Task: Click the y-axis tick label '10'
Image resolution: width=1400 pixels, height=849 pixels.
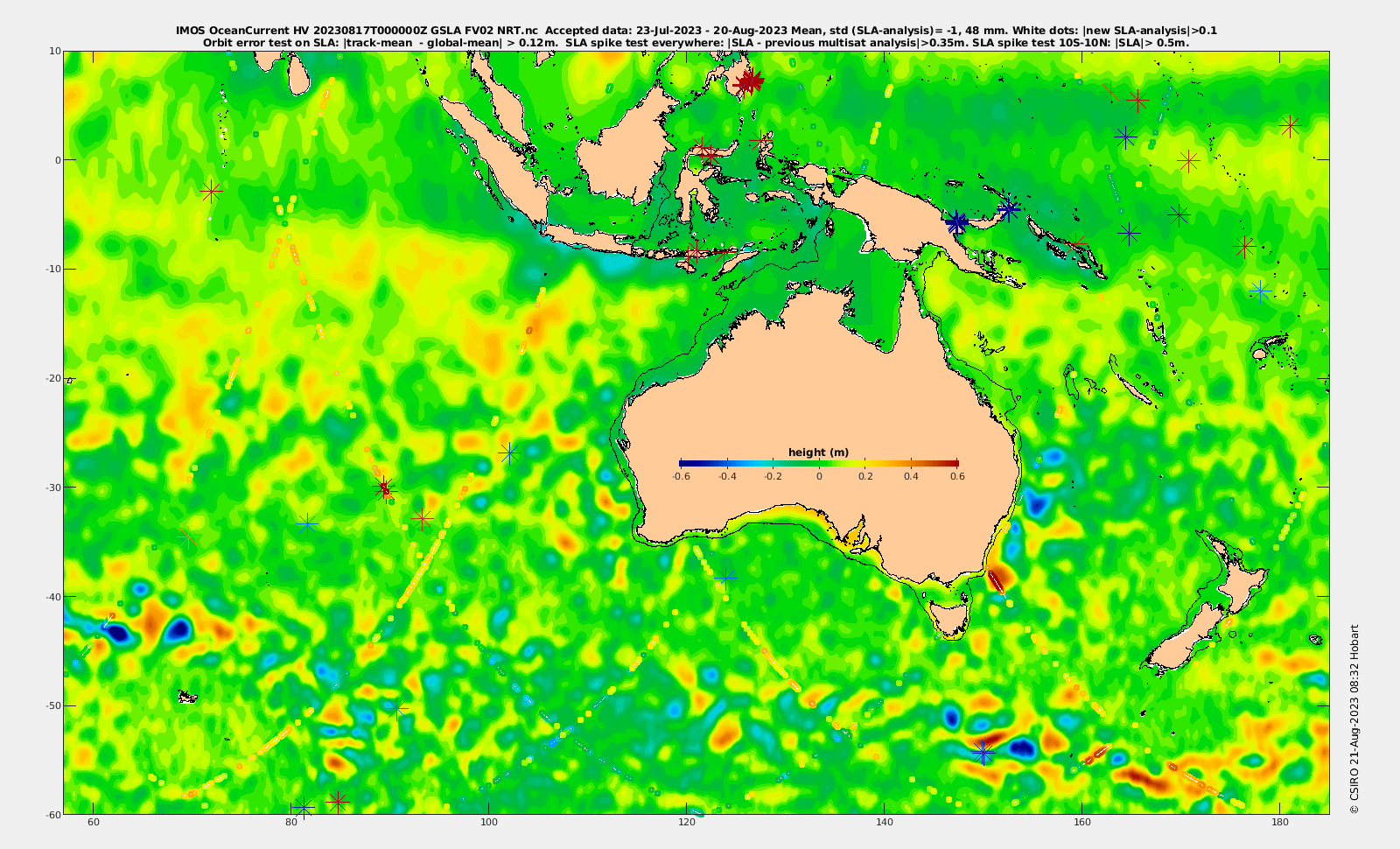Action: [x=55, y=51]
